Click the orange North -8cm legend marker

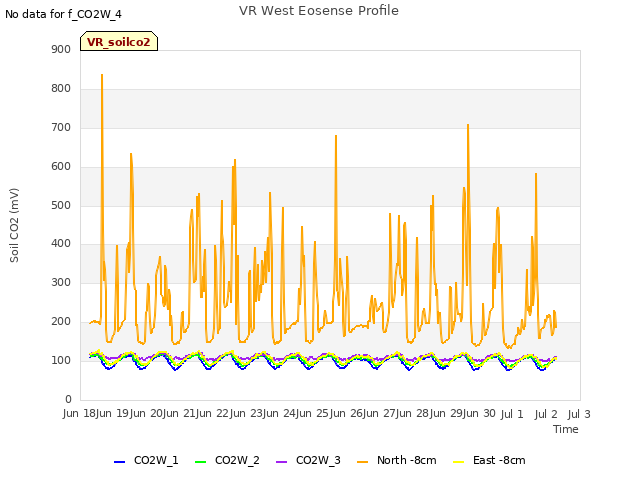(362, 462)
